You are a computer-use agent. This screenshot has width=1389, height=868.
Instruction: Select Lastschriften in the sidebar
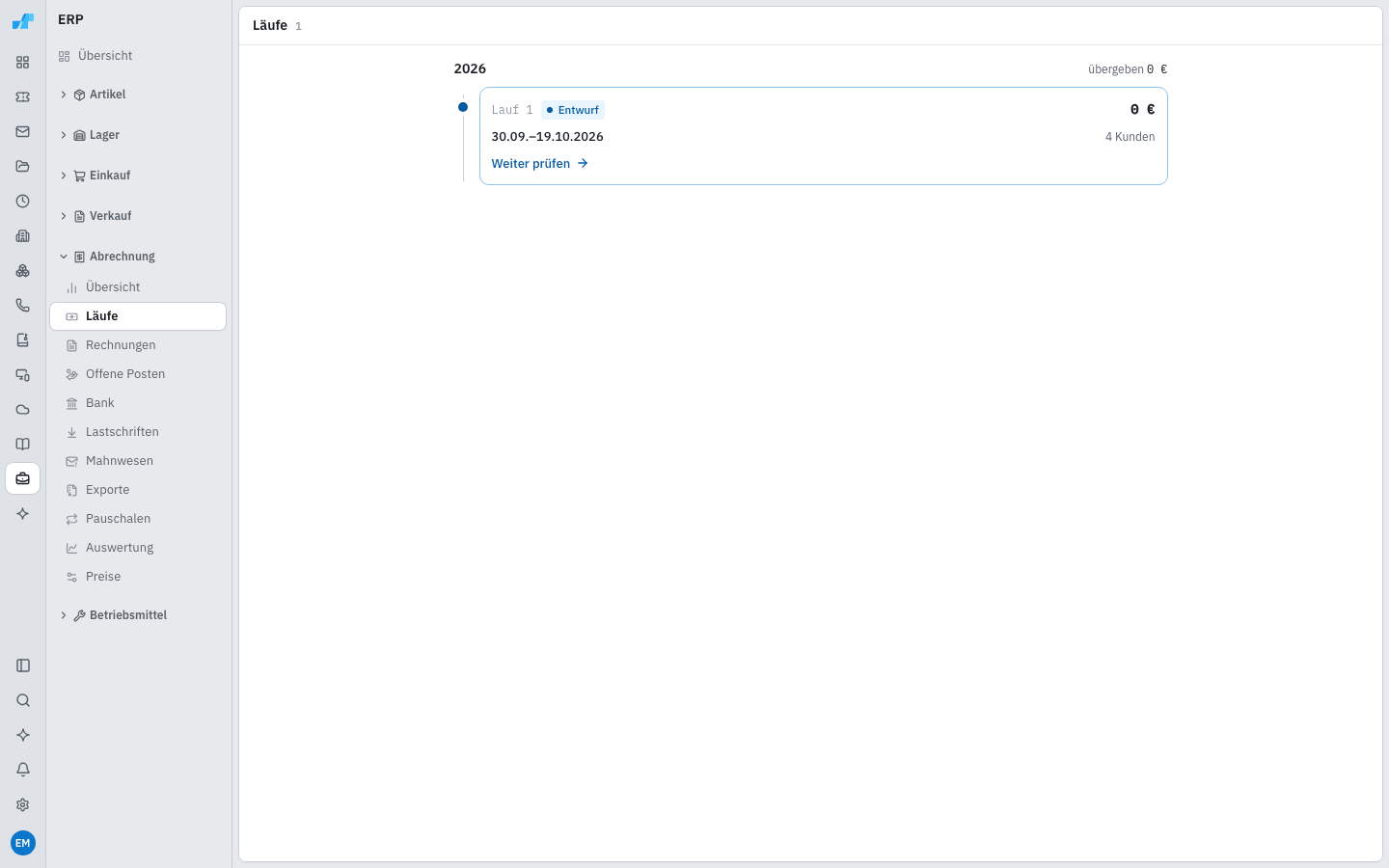click(138, 432)
